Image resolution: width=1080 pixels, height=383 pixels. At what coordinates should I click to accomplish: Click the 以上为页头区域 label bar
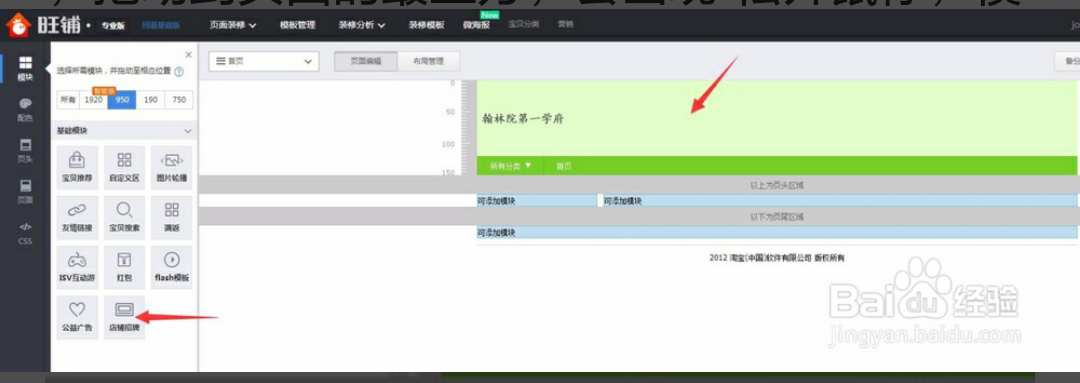[776, 185]
